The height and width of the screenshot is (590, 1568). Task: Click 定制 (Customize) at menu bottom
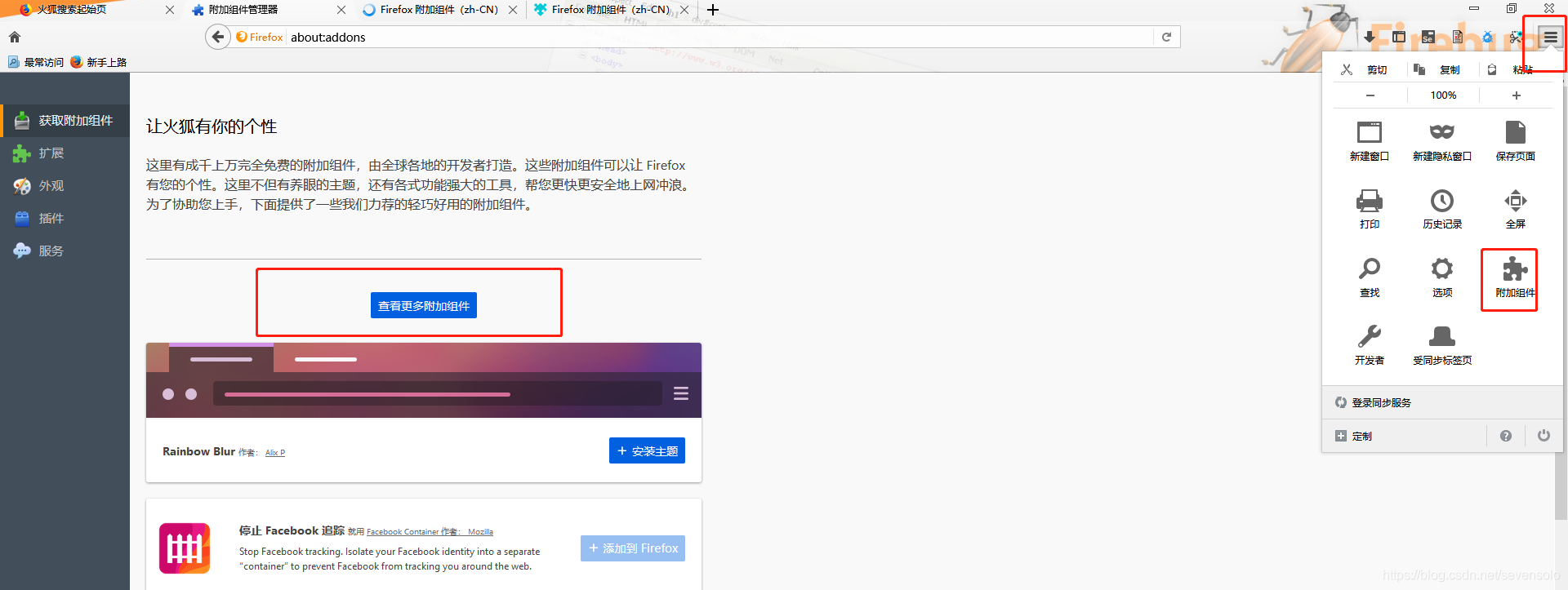(x=1353, y=436)
